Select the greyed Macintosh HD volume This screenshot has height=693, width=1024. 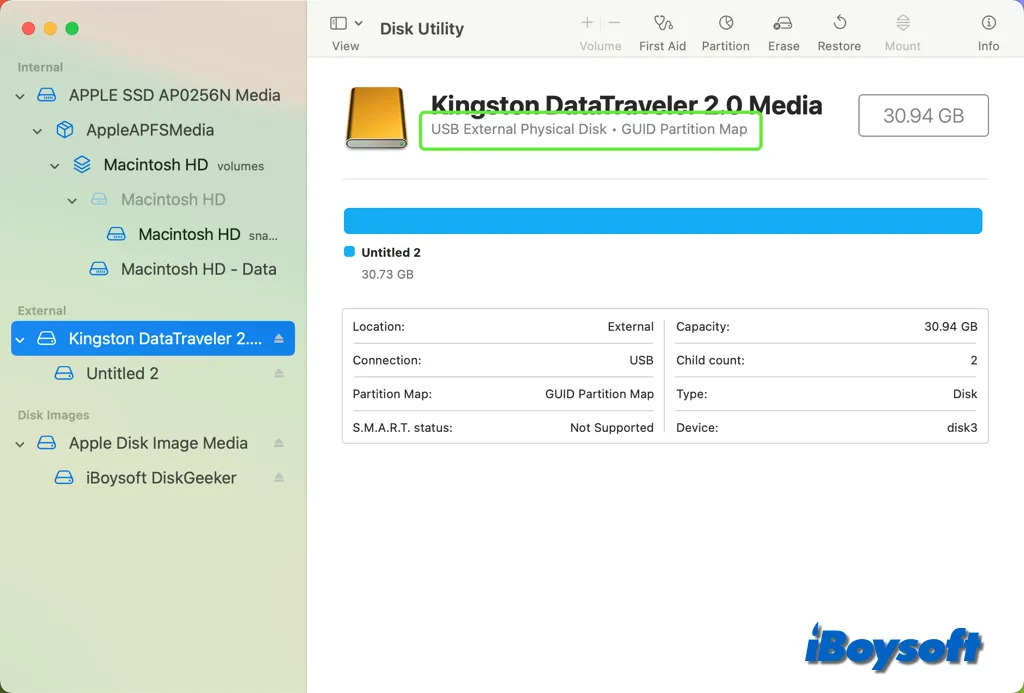coord(173,199)
